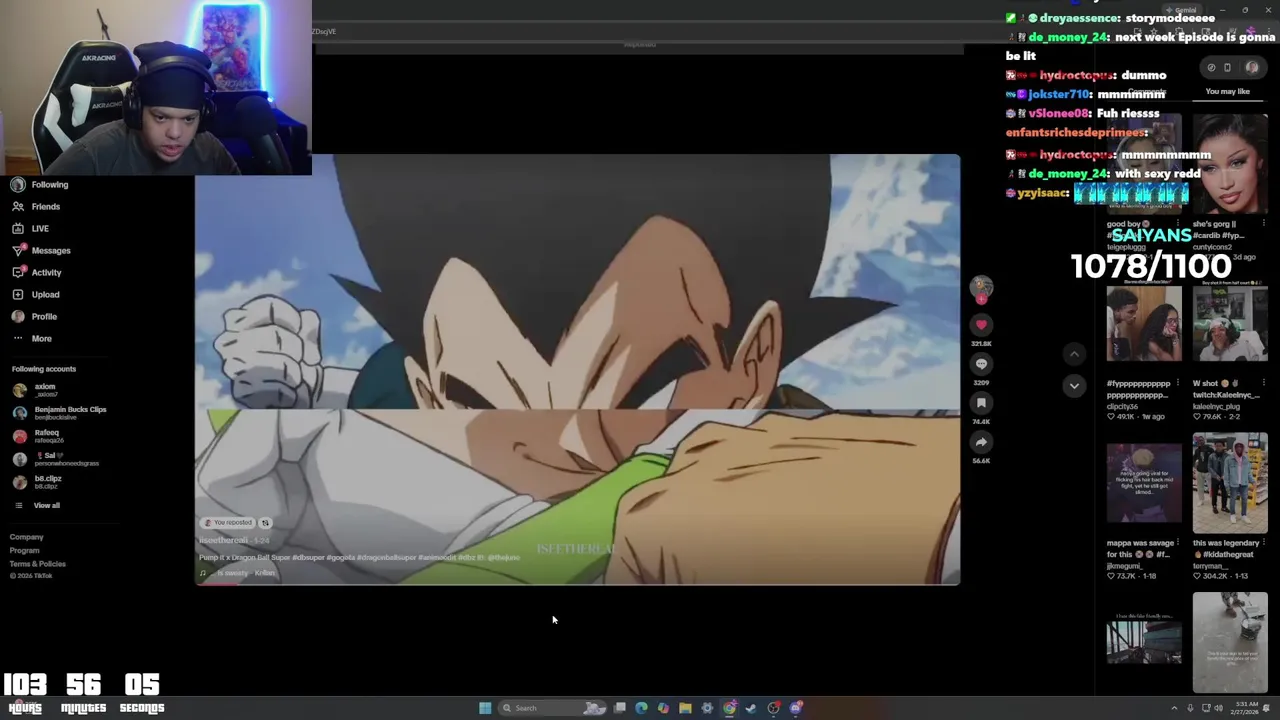Open Messages inbox
The height and width of the screenshot is (720, 1280).
point(42,250)
